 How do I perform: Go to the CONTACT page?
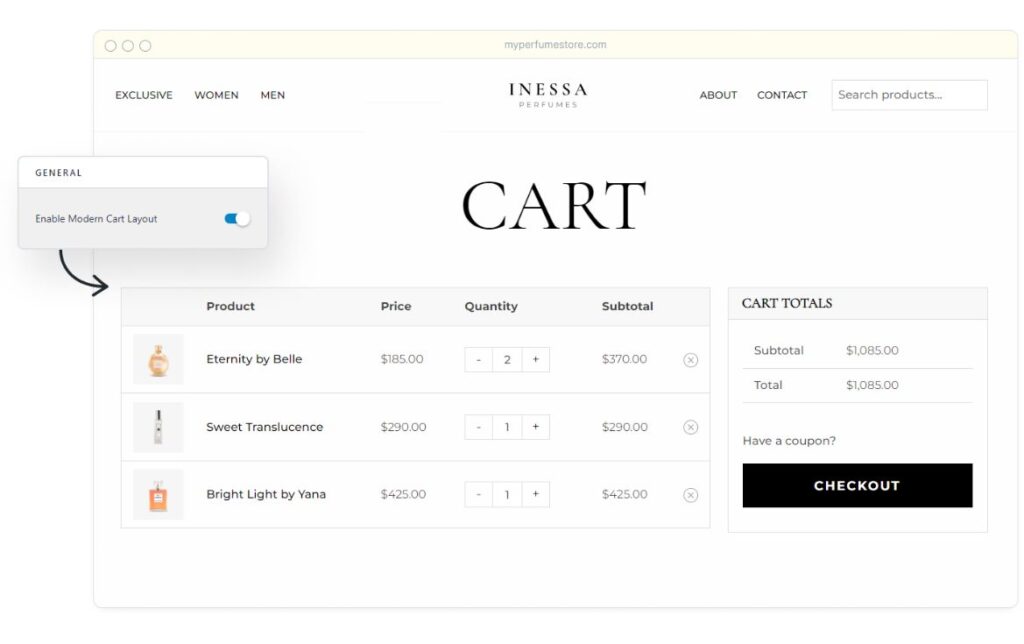point(781,95)
